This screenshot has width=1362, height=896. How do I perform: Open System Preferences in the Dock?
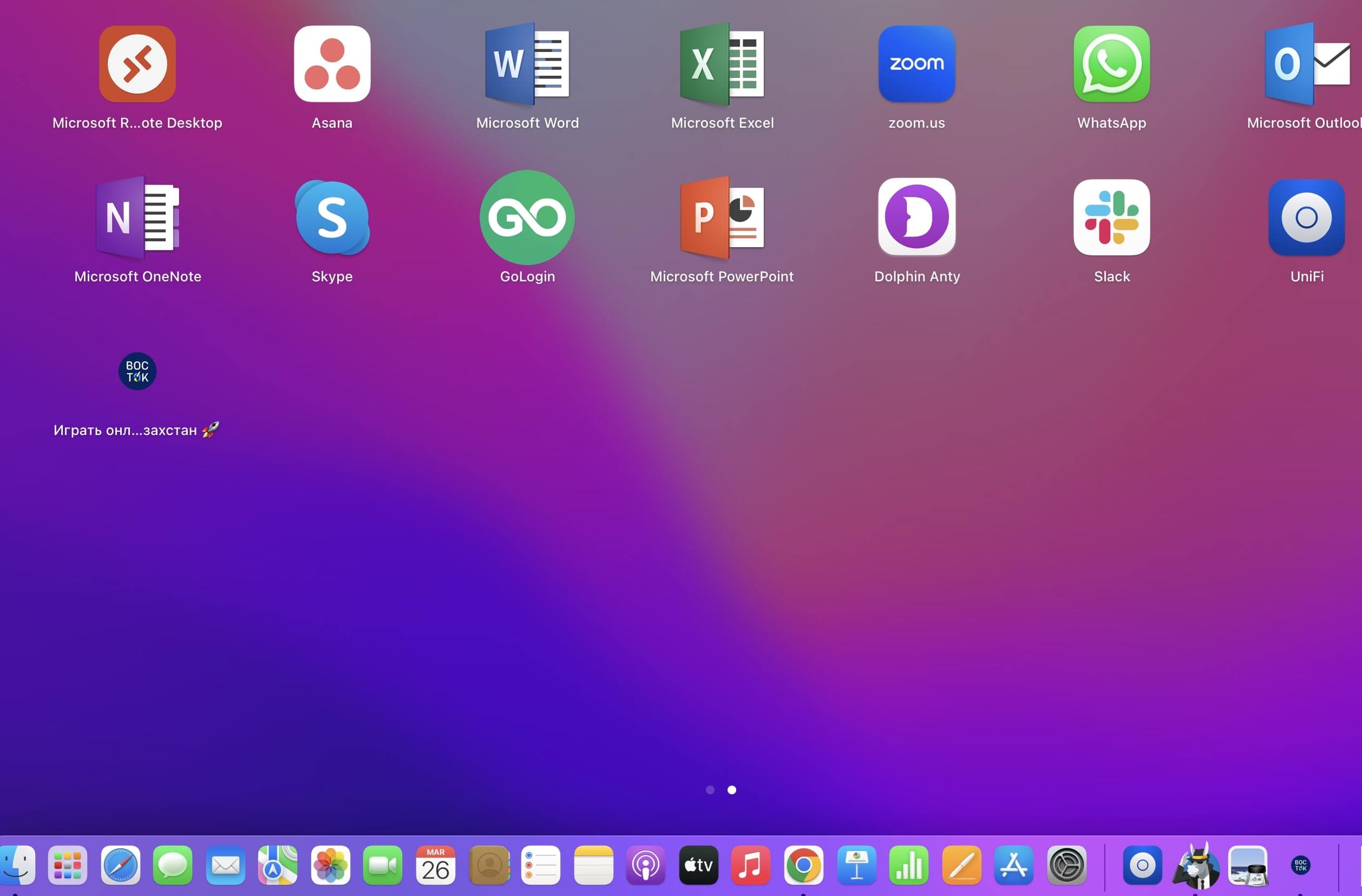coord(1066,865)
